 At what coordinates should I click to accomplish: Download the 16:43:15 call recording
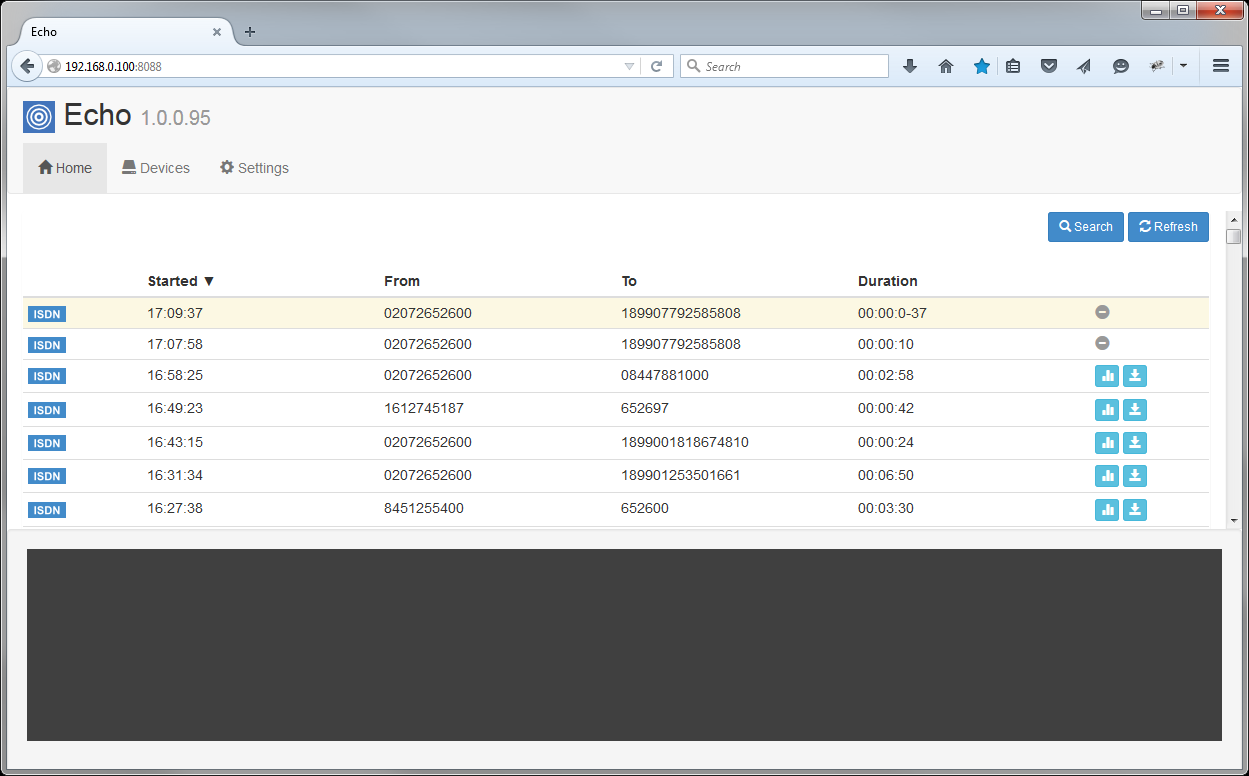click(x=1135, y=443)
